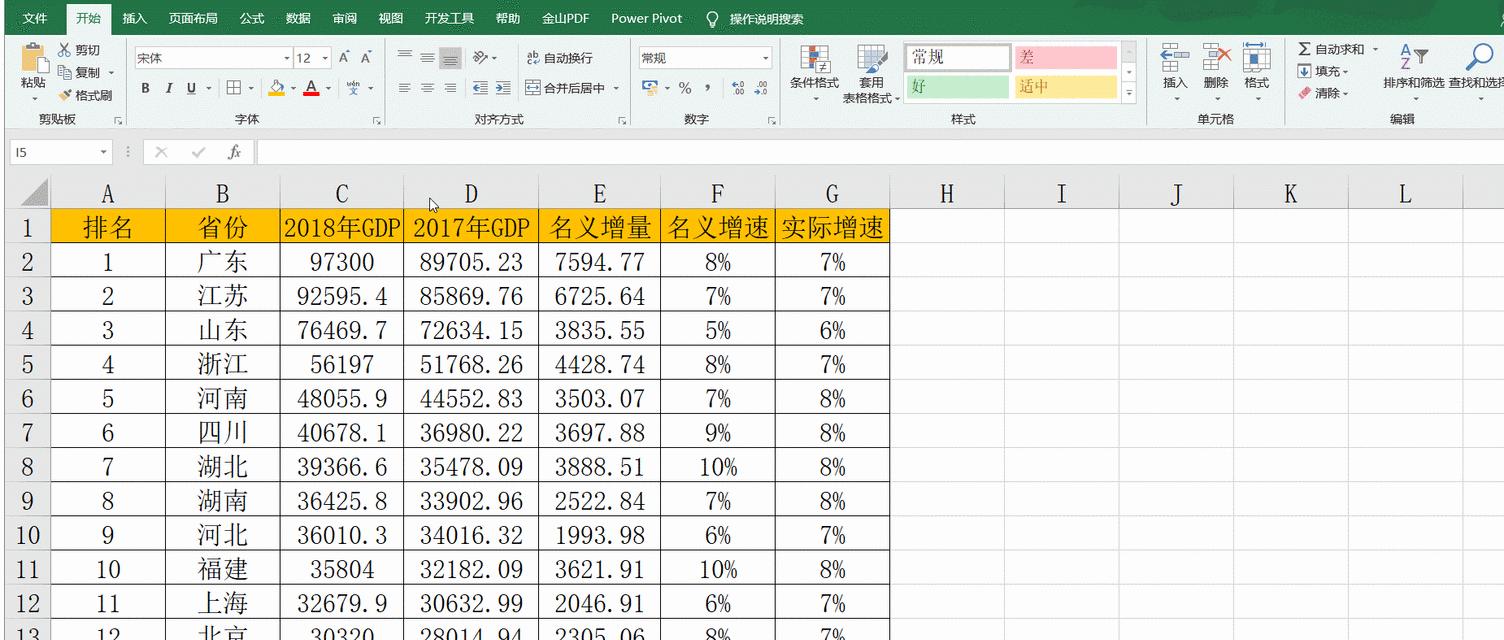
Task: Apply comma thousands separator style
Action: pos(708,88)
